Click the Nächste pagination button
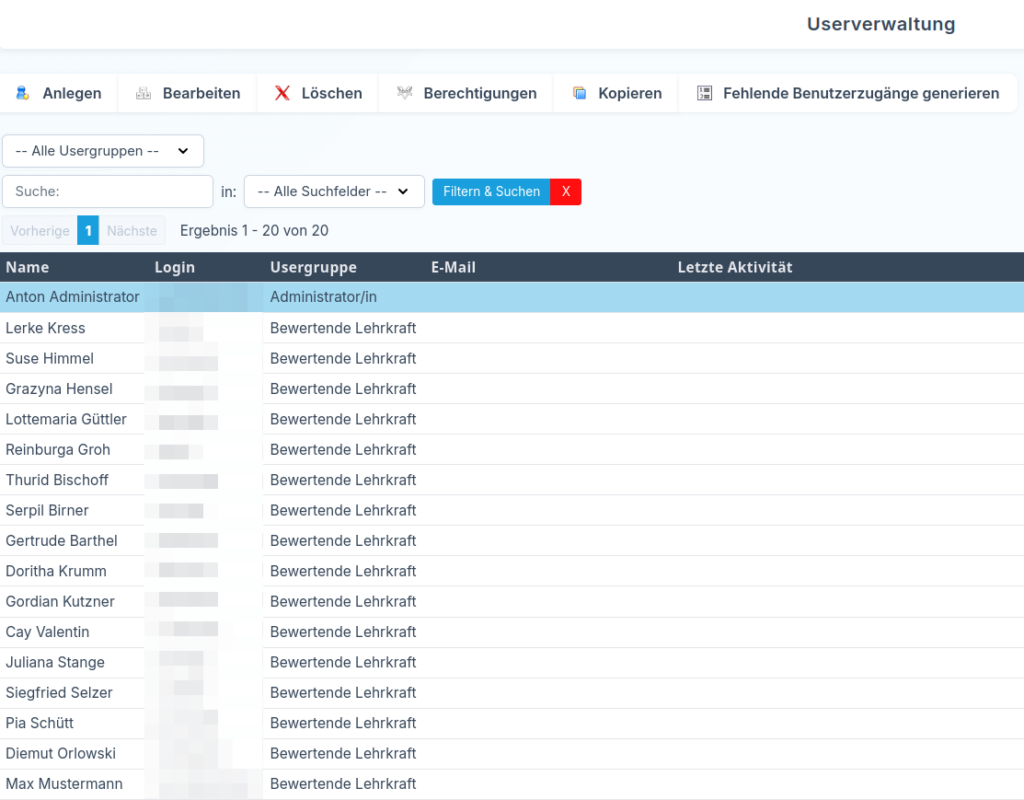The image size is (1024, 800). point(132,231)
